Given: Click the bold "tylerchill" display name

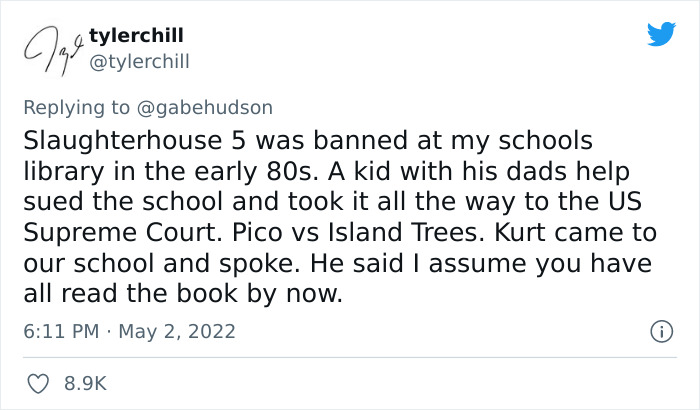Looking at the screenshot, I should pos(136,36).
